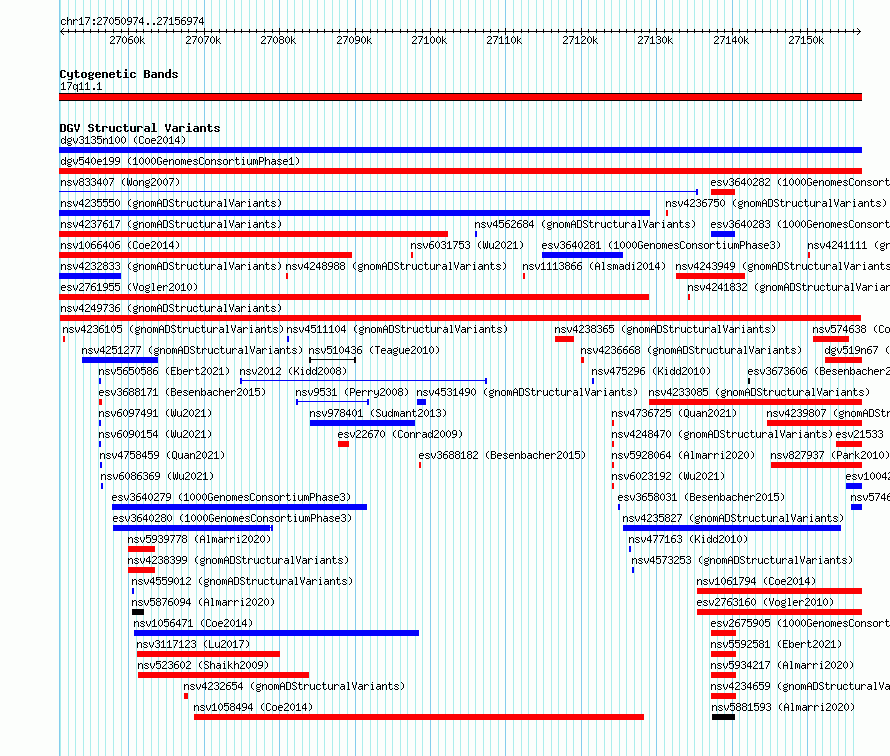Screen dimensions: 890x756
Task: Select nsv4736725 (Quan2021) label
Action: coord(674,413)
